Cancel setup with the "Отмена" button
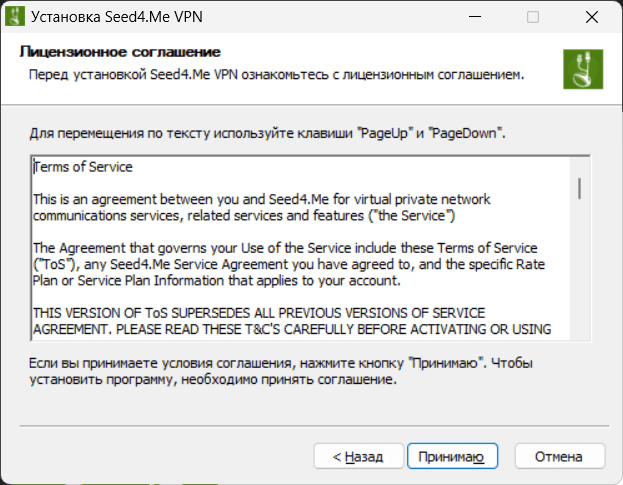The height and width of the screenshot is (485, 623). click(559, 457)
